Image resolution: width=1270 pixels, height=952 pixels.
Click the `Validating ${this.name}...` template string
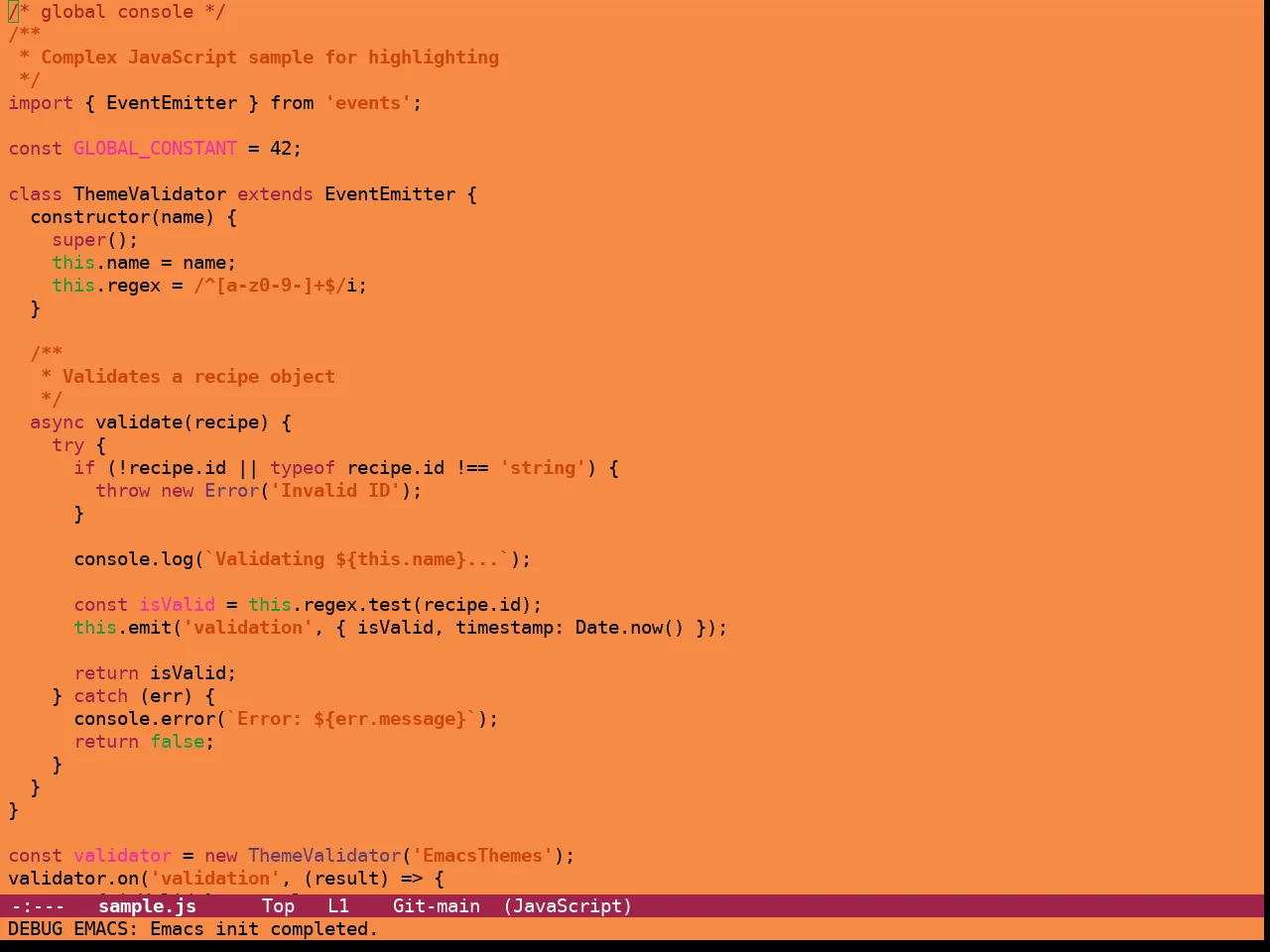357,559
